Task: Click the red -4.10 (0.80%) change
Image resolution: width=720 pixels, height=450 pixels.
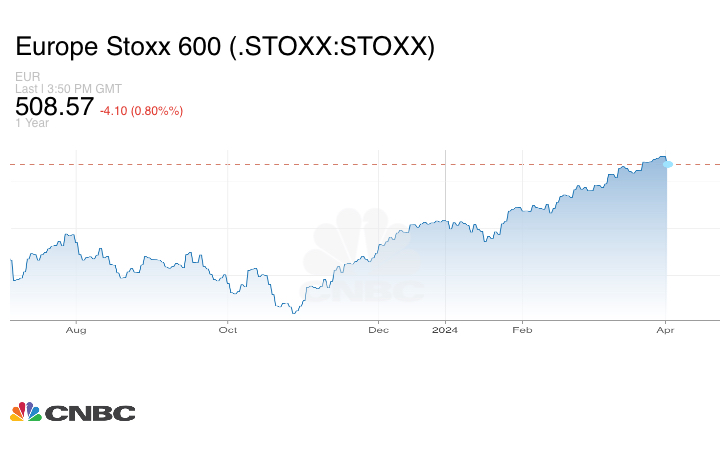Action: click(x=141, y=110)
